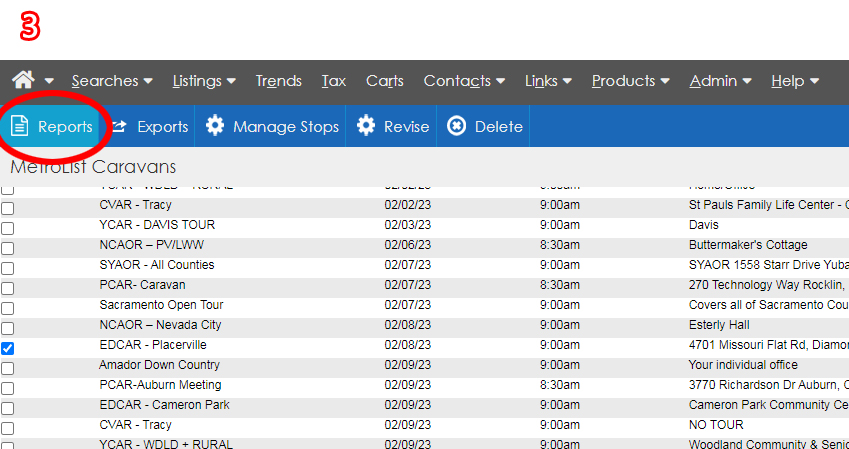The width and height of the screenshot is (849, 449).
Task: Open the Admin menu
Action: [x=714, y=81]
